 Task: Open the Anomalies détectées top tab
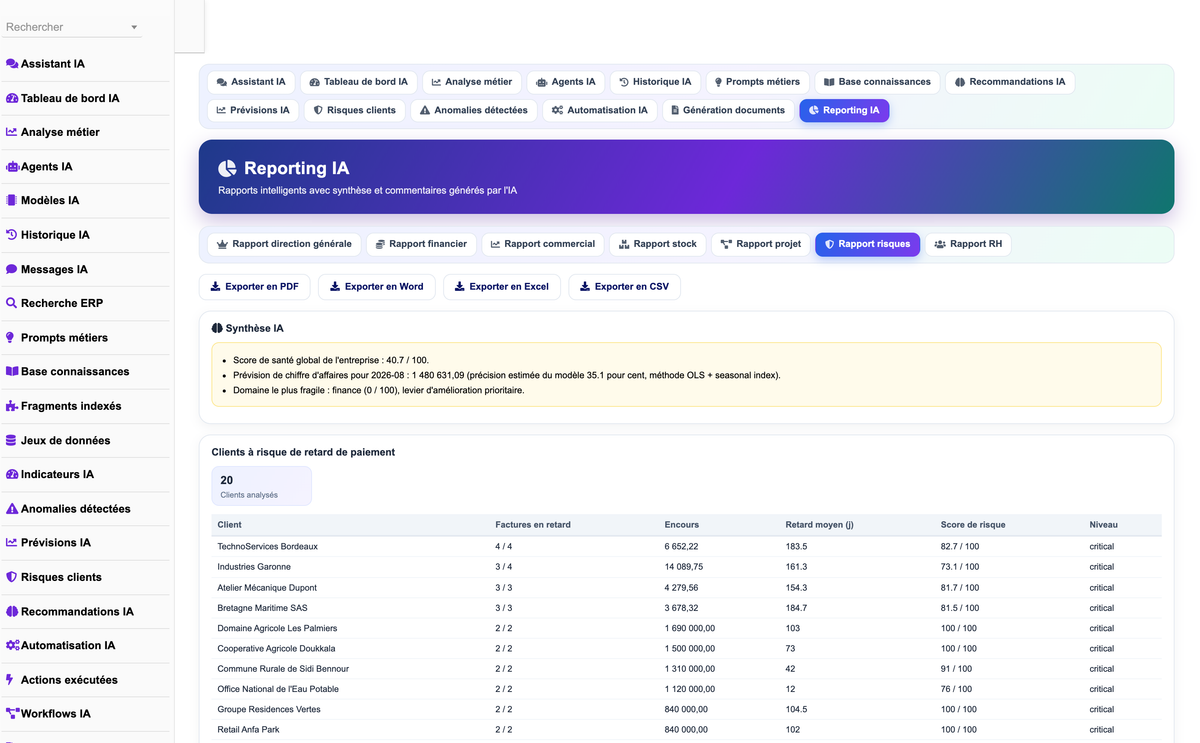click(x=474, y=110)
